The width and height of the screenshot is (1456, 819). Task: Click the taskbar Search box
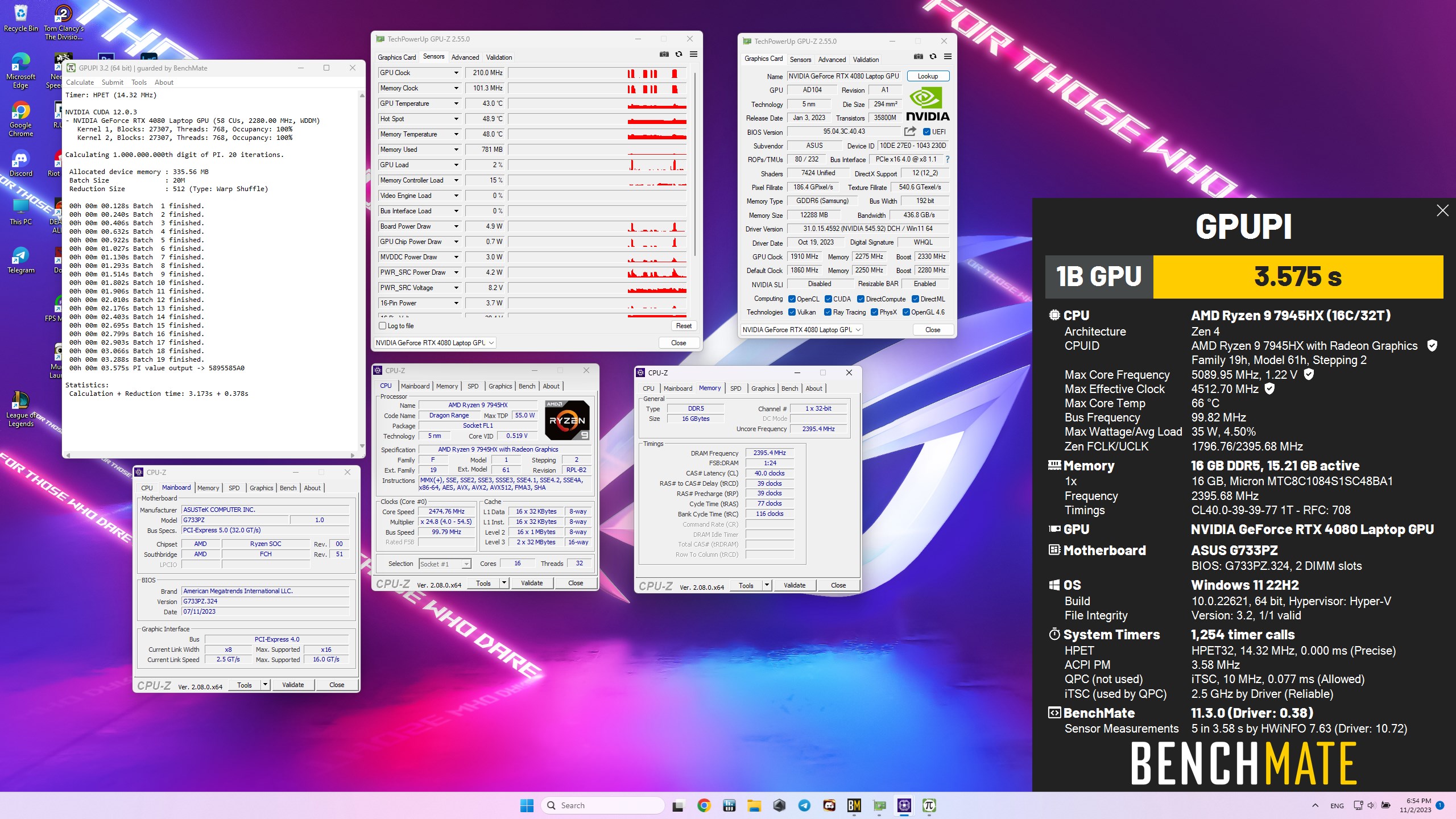click(603, 805)
